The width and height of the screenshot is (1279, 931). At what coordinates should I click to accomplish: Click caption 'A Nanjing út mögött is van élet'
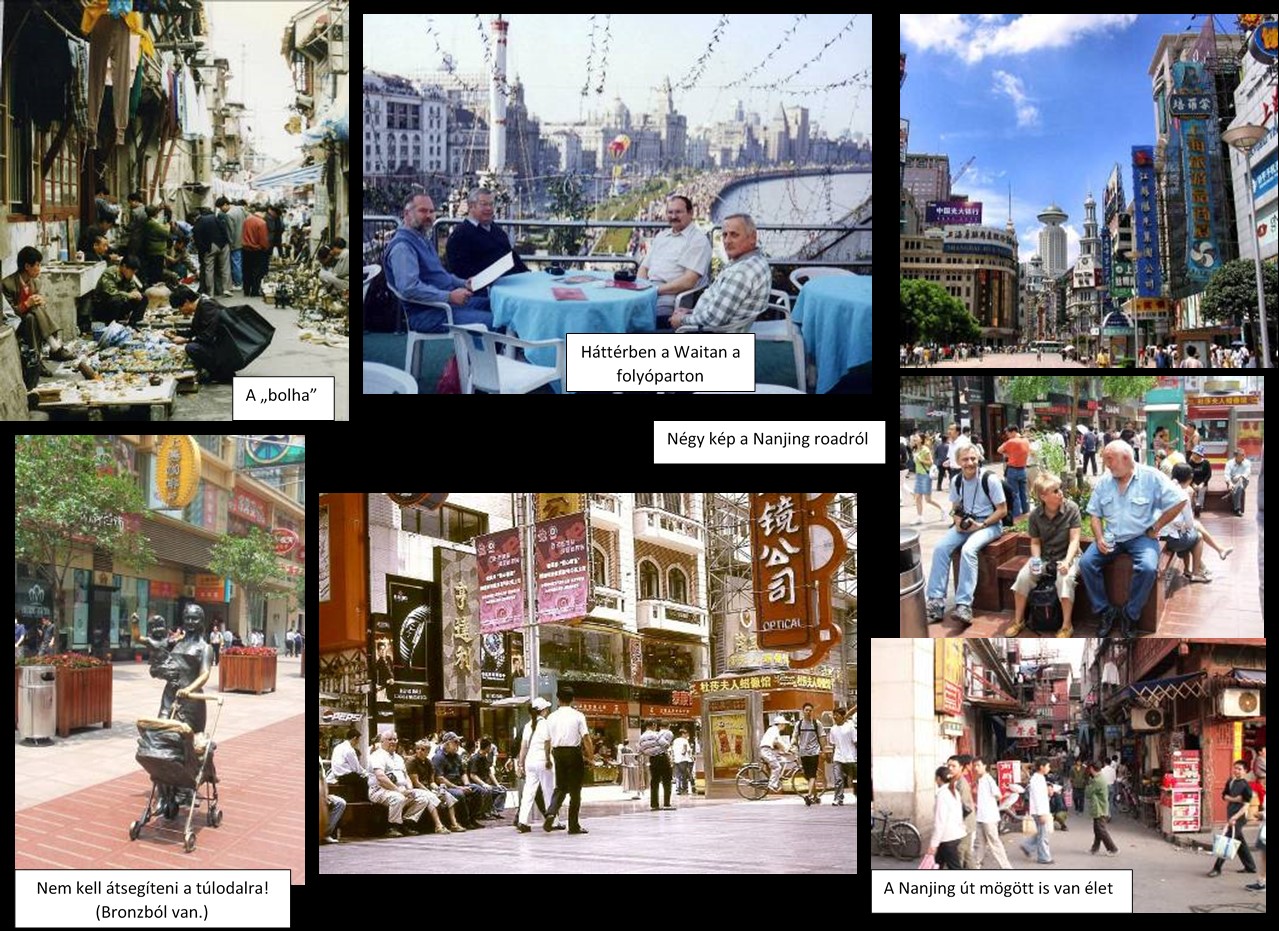tap(1001, 890)
